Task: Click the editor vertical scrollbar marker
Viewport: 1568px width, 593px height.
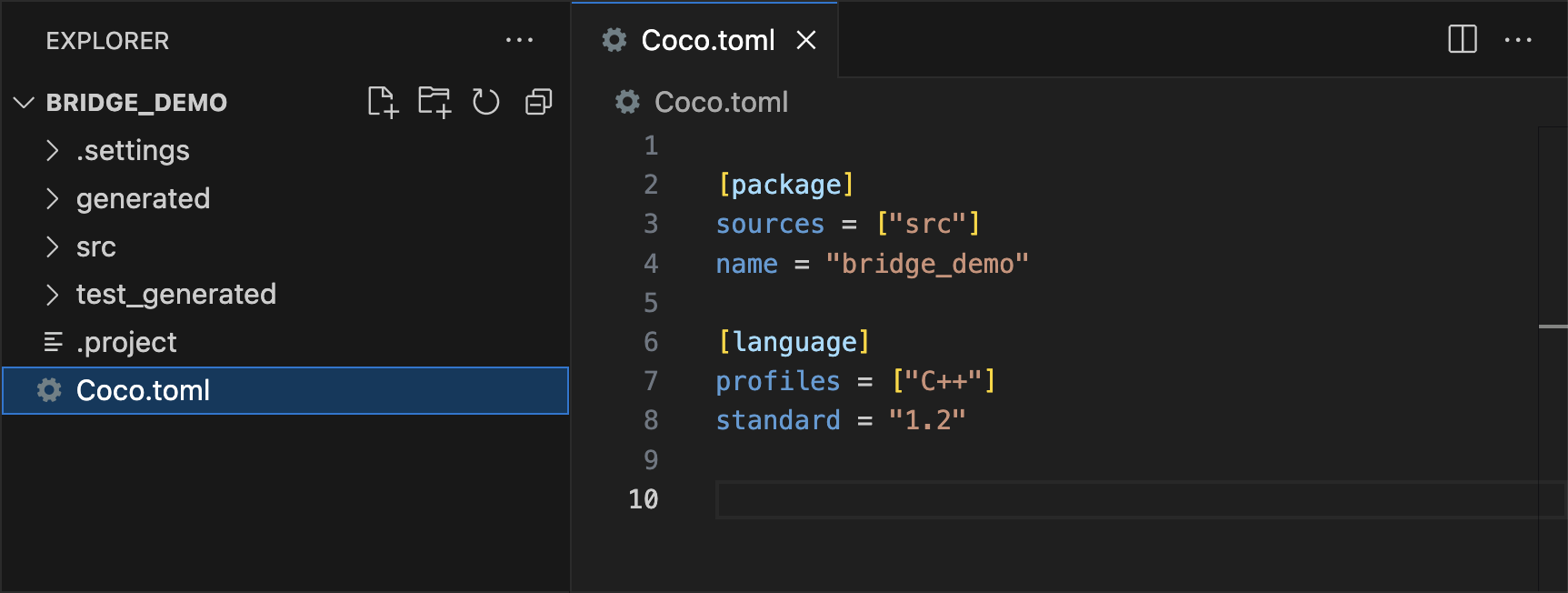Action: [1553, 327]
